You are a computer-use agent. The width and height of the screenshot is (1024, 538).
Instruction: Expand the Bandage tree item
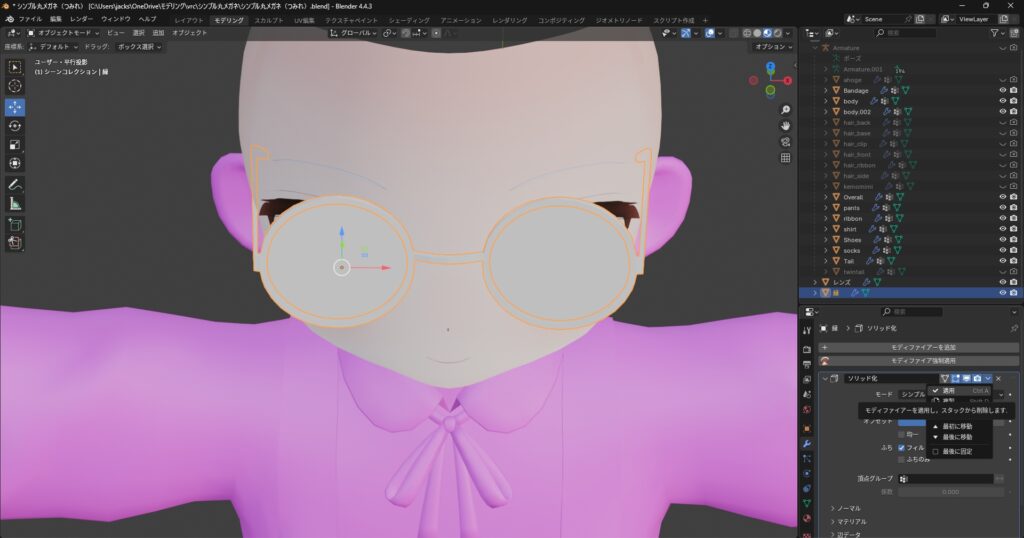click(x=825, y=91)
